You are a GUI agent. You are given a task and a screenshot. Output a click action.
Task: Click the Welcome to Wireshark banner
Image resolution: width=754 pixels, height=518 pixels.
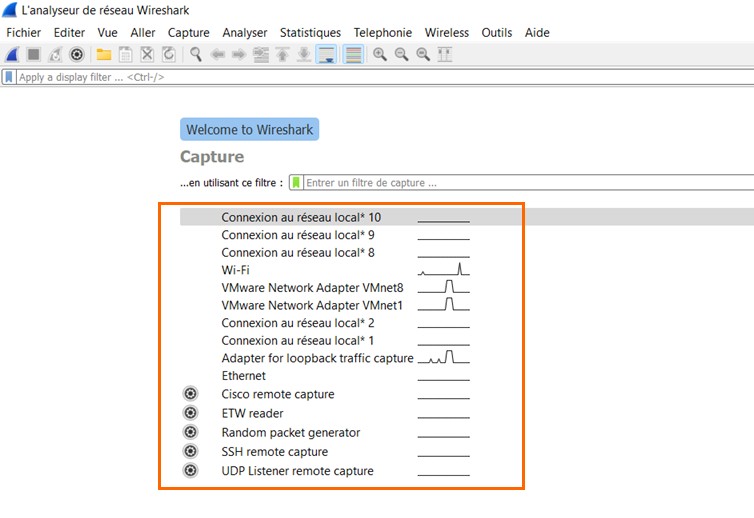pos(250,129)
